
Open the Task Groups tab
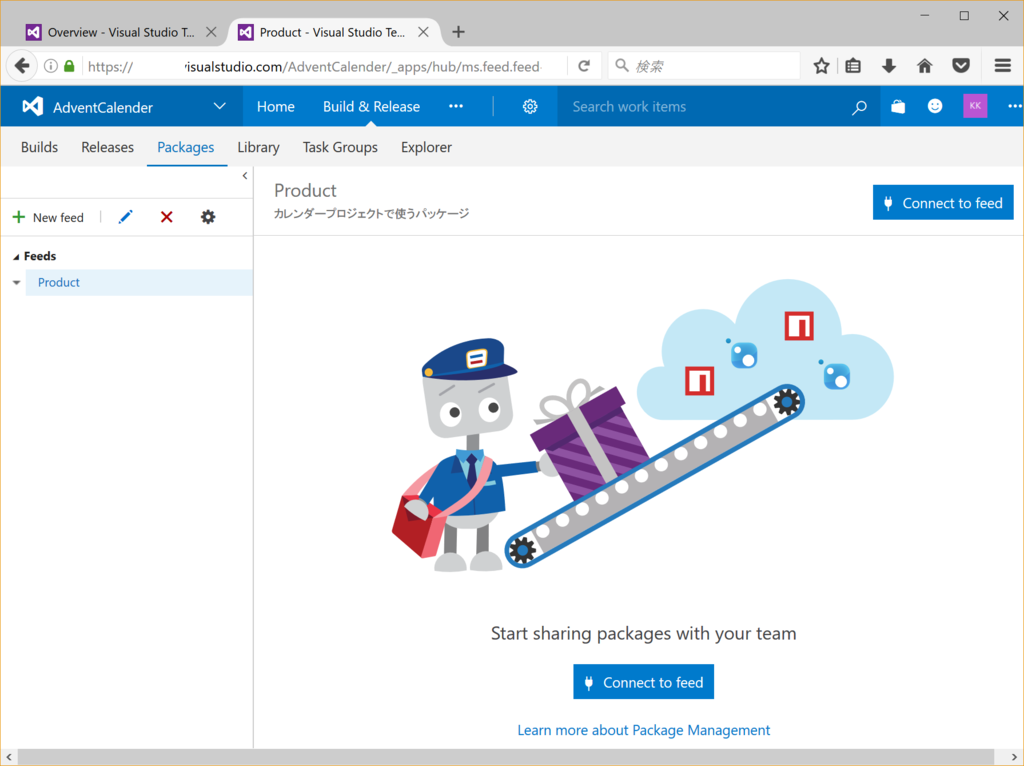click(340, 147)
